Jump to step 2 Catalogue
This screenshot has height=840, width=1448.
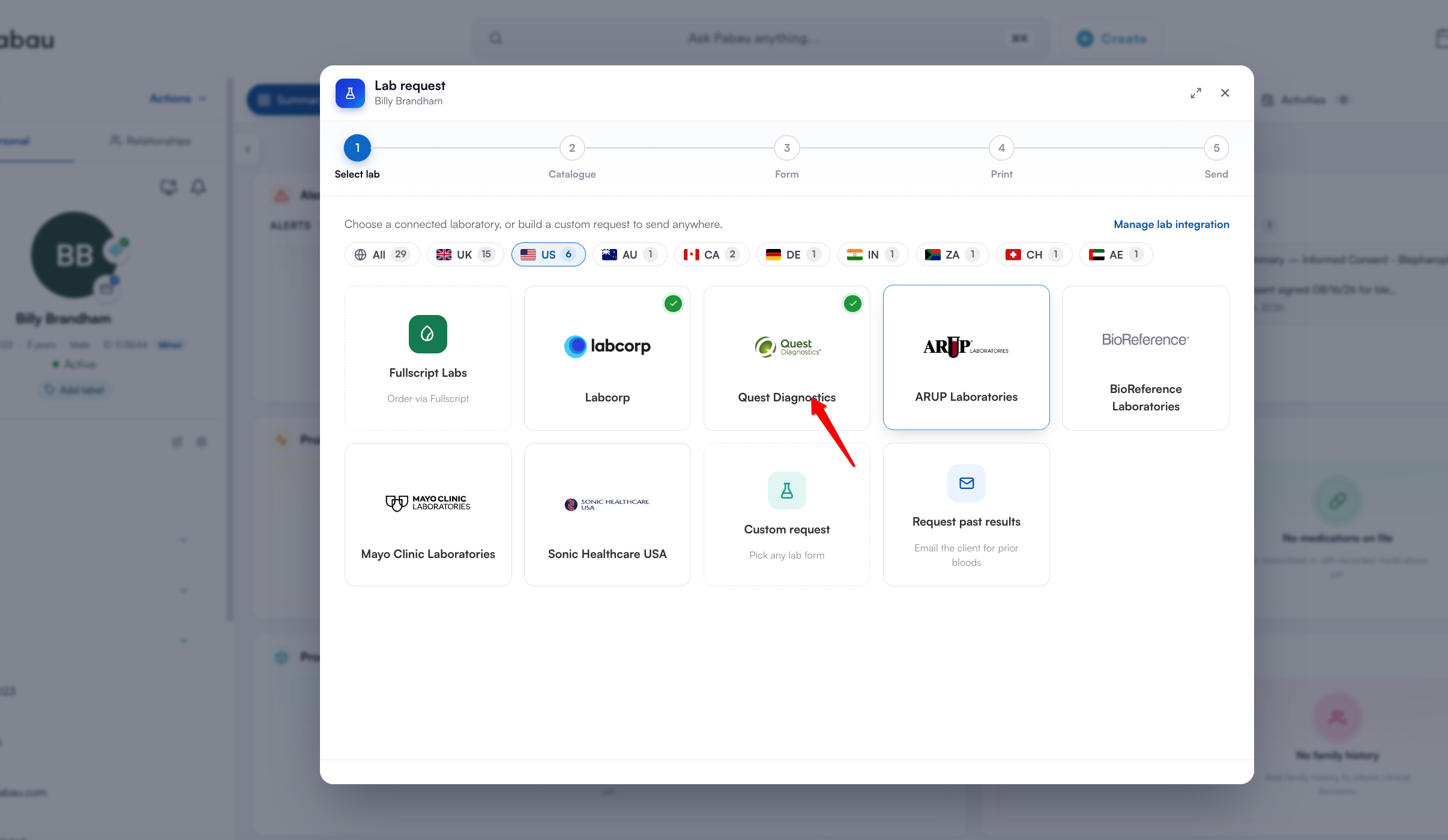click(x=572, y=148)
